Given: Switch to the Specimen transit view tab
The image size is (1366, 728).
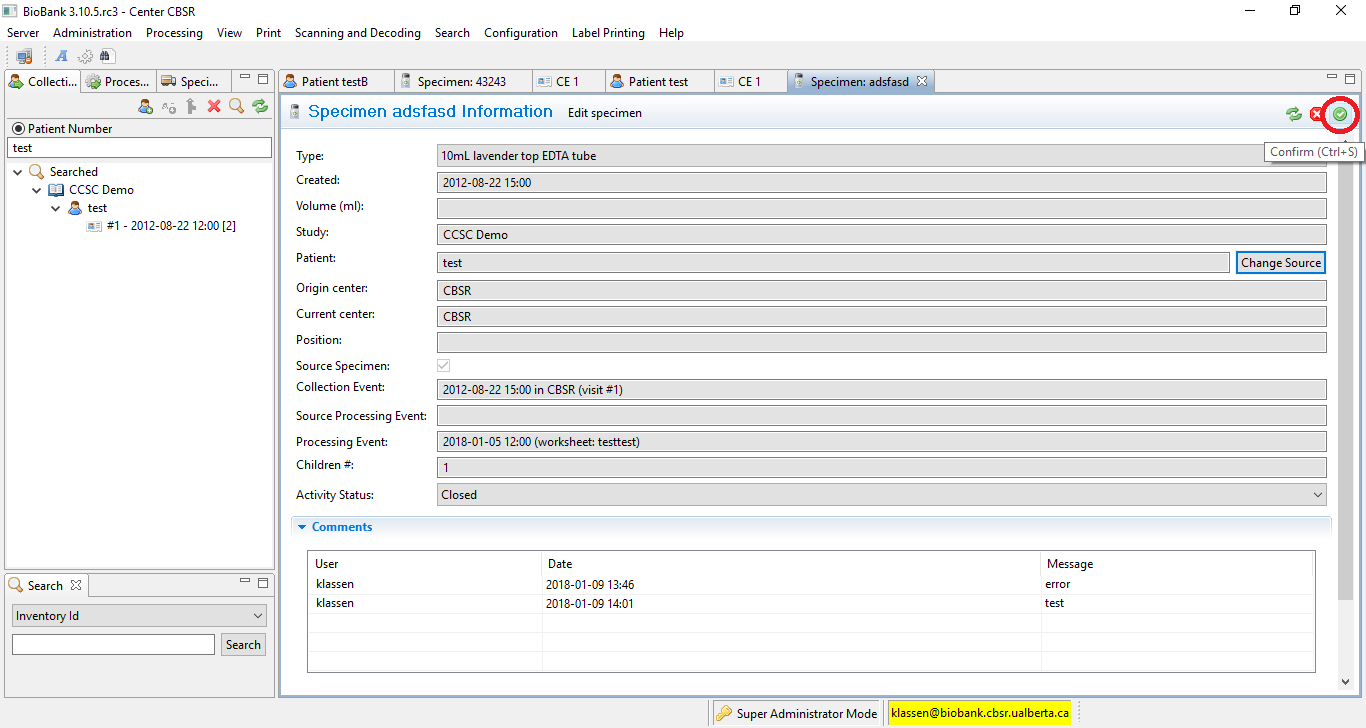Looking at the screenshot, I should tap(191, 82).
